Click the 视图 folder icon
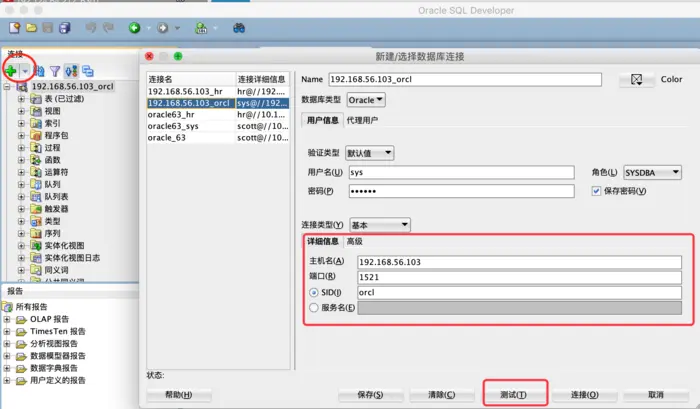This screenshot has height=409, width=700. click(x=36, y=111)
